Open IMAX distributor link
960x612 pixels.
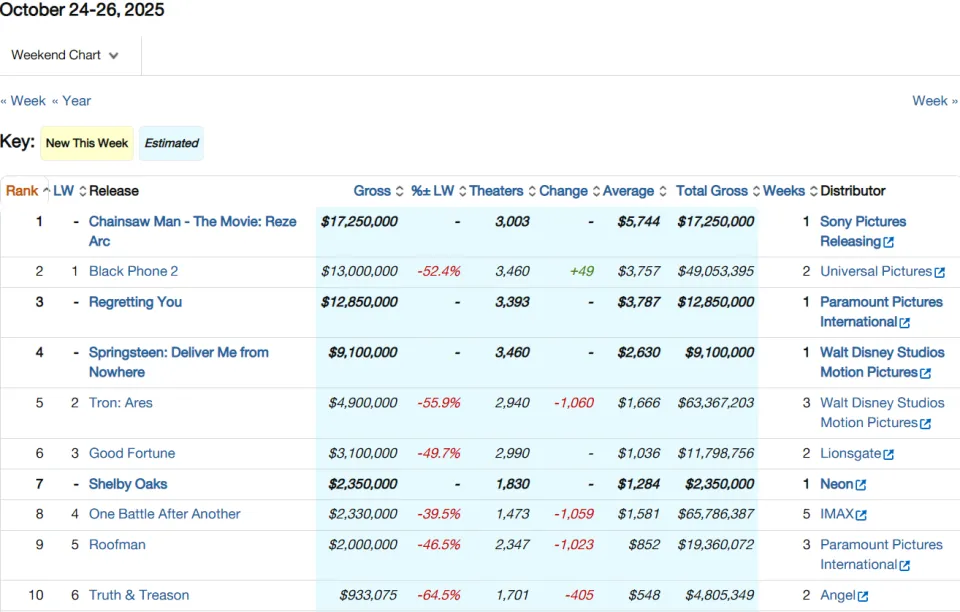pos(837,514)
